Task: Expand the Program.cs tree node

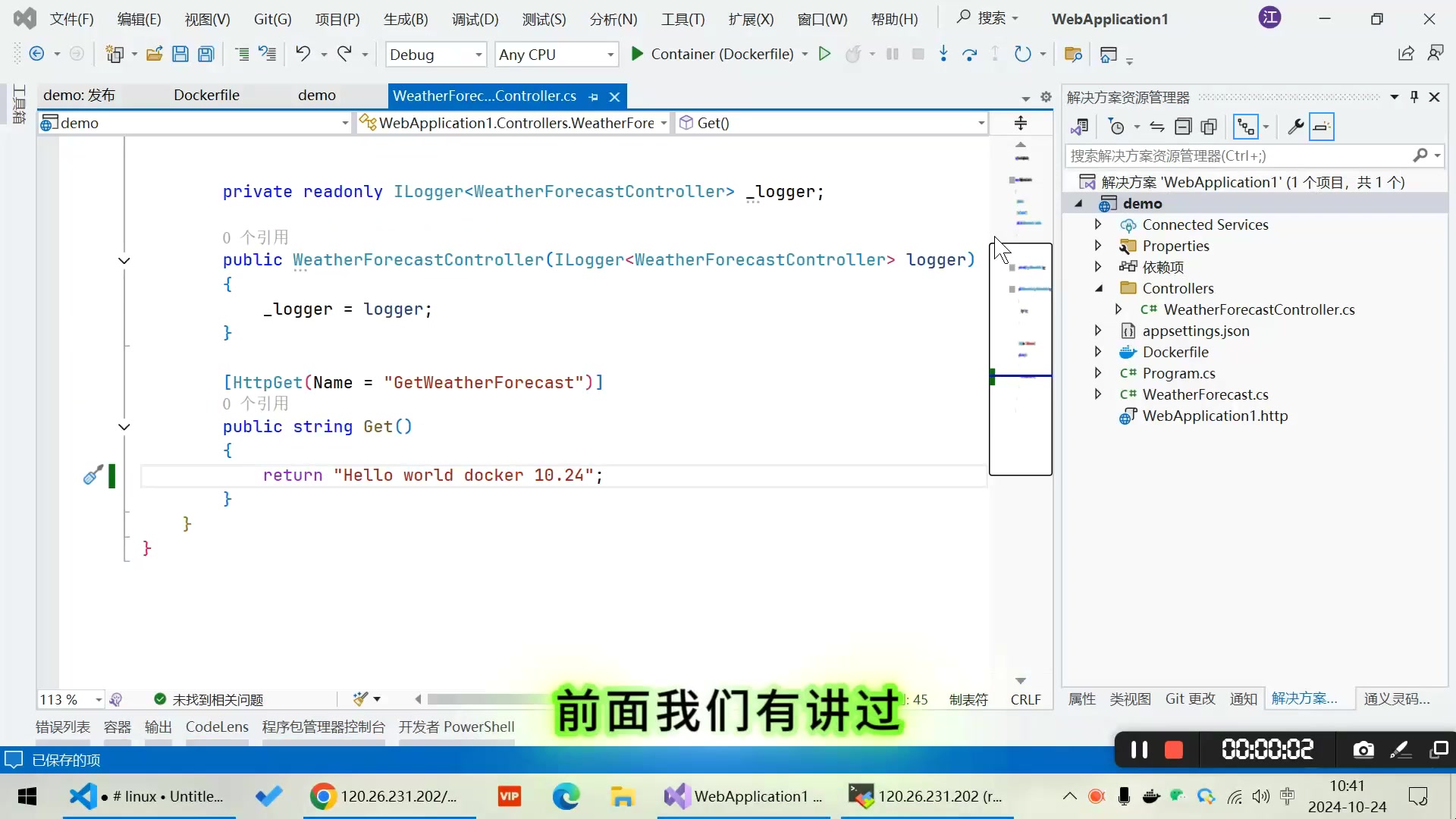Action: tap(1097, 373)
